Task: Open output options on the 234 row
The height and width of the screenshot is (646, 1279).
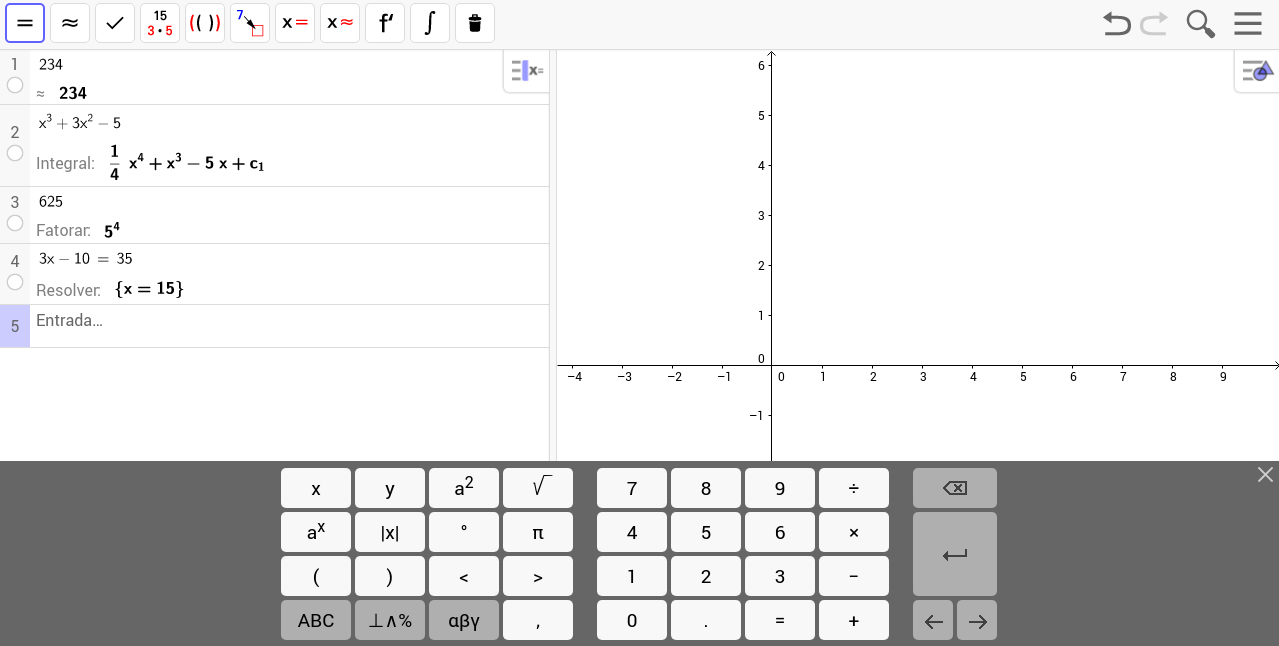Action: coord(526,70)
